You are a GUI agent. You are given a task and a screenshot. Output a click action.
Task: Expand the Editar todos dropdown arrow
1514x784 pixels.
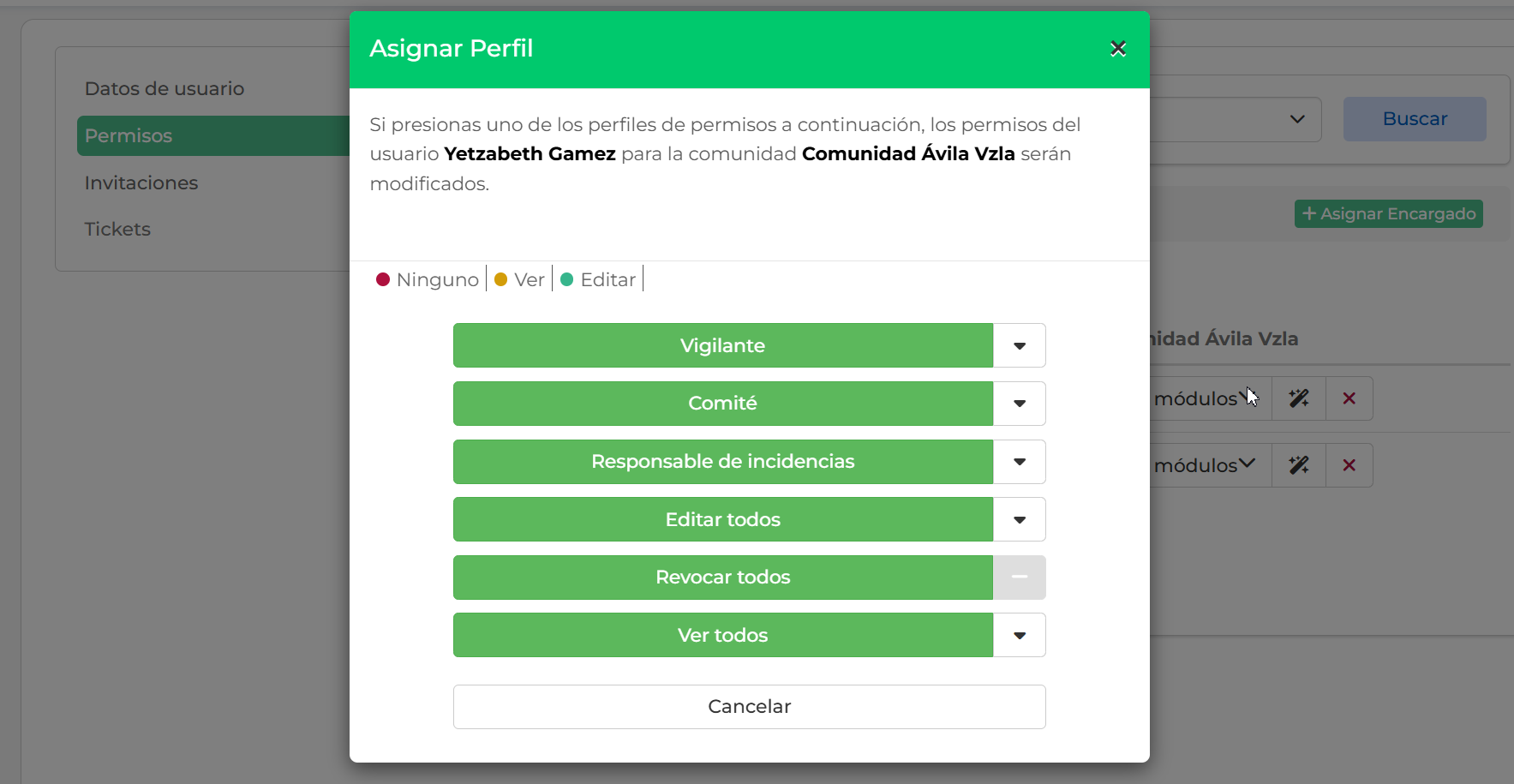click(x=1020, y=519)
